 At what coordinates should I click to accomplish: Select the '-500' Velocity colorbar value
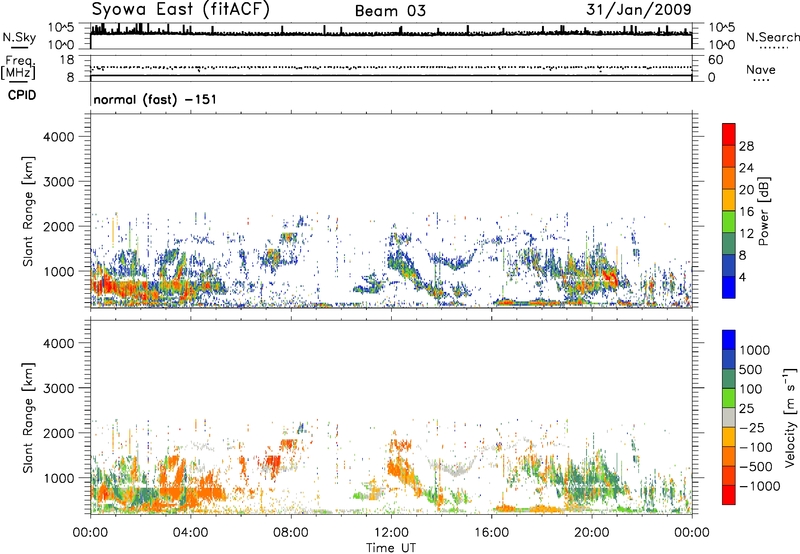756,467
